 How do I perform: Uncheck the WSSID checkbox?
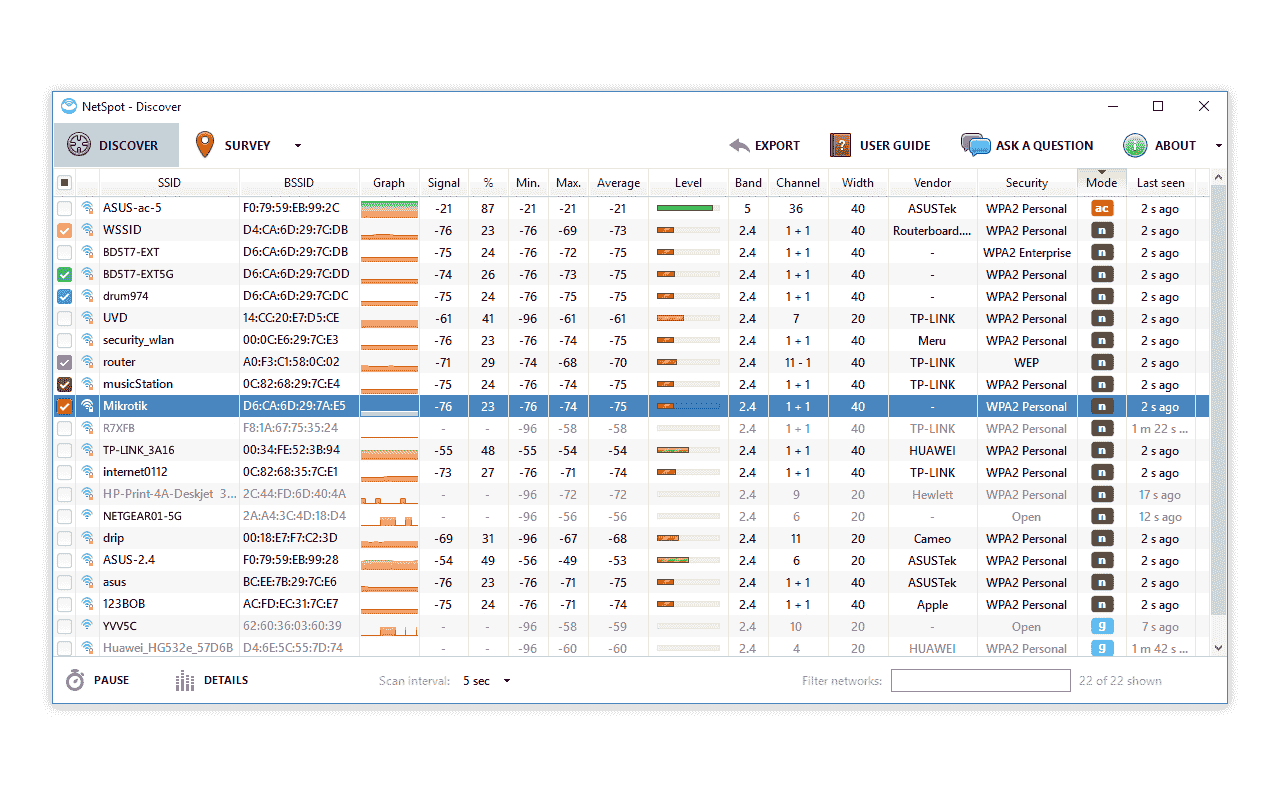click(x=64, y=230)
